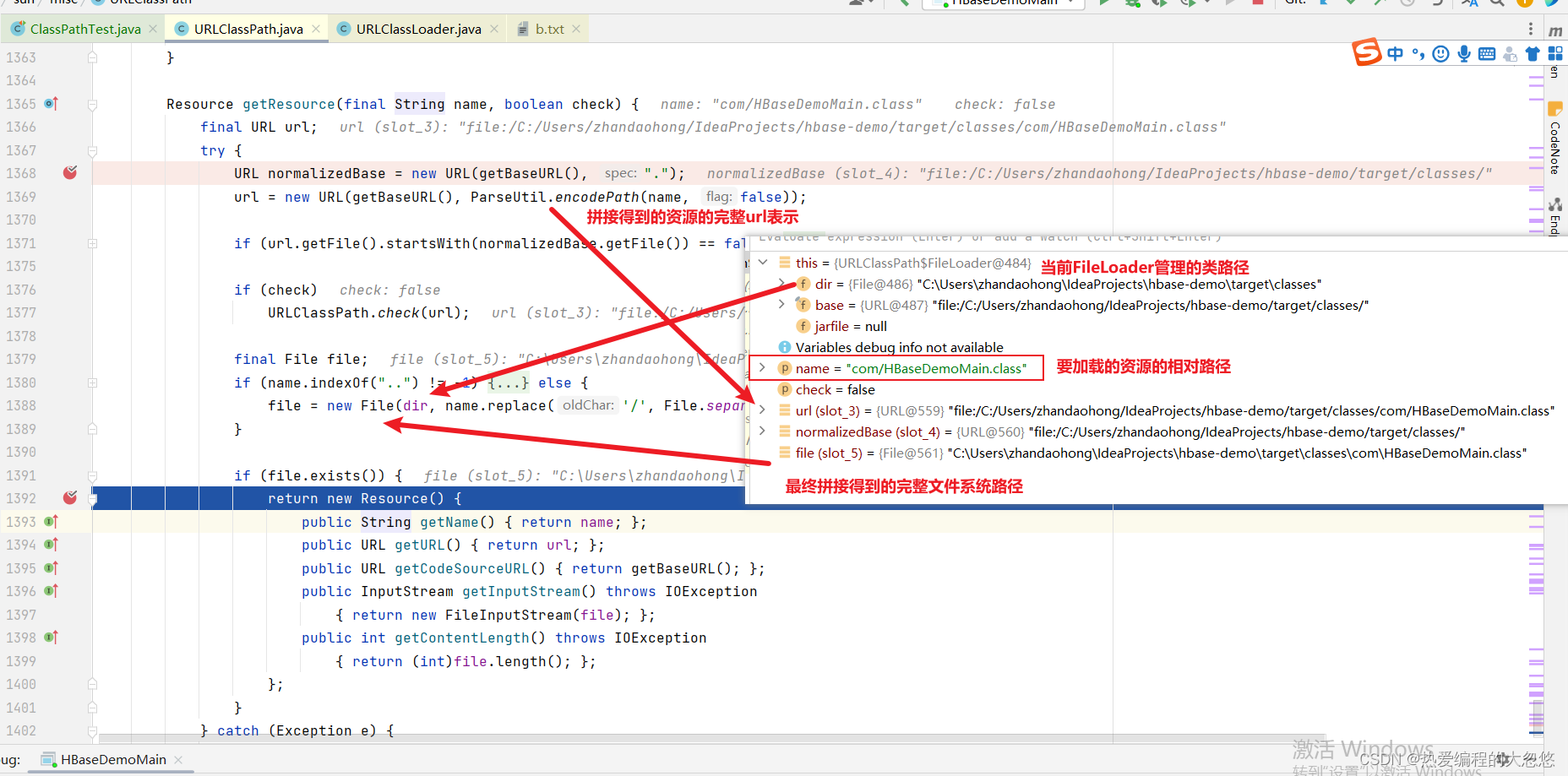
Task: Click the override marker on line 1365
Action: pyautogui.click(x=51, y=104)
